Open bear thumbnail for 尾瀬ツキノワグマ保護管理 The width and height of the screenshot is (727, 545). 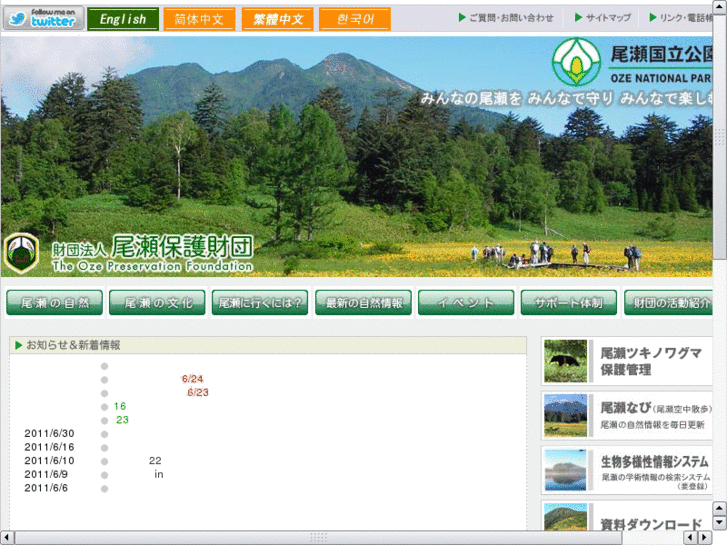566,361
